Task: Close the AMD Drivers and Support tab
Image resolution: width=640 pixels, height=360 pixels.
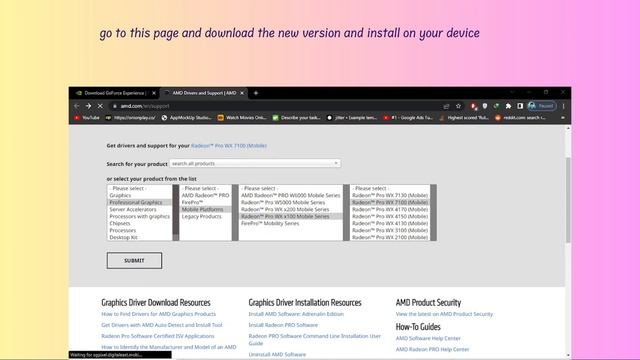Action: pyautogui.click(x=242, y=93)
